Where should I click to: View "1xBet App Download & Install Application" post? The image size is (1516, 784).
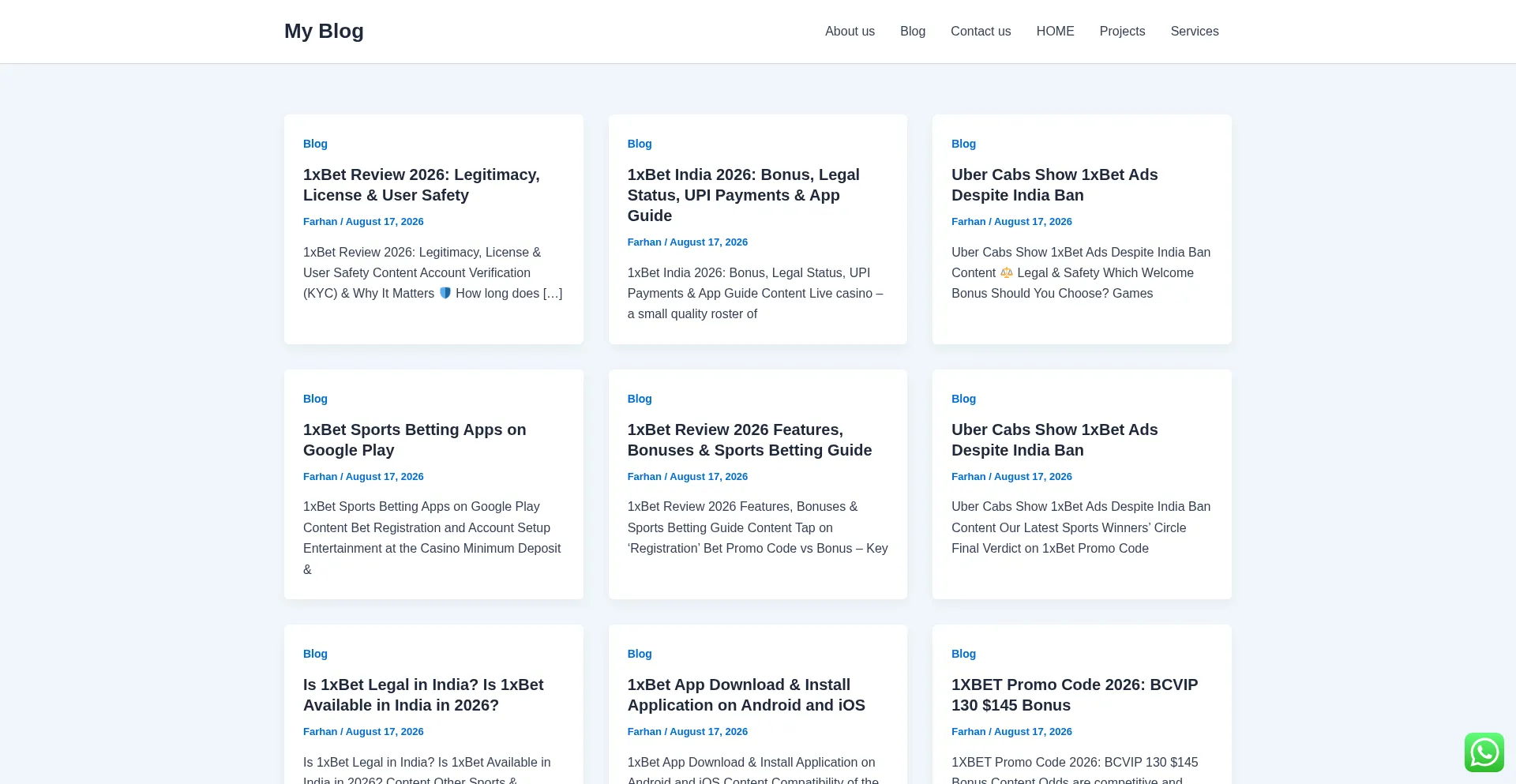[746, 695]
